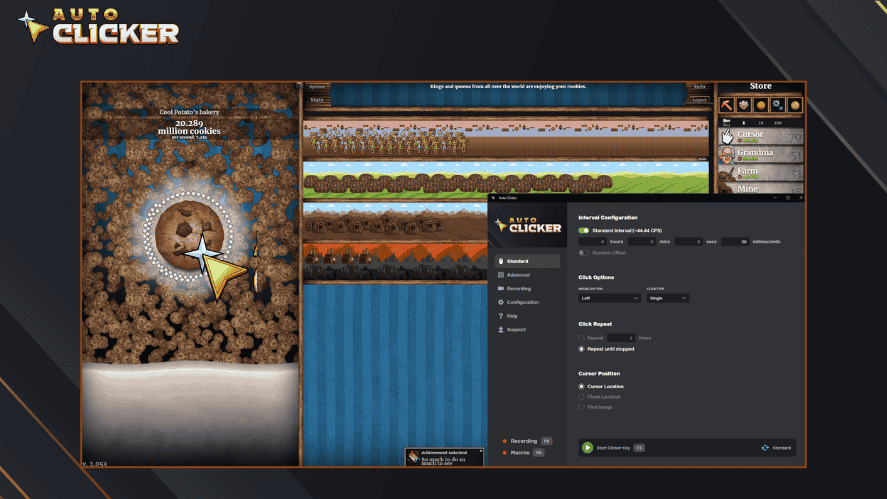Click the news ticker about kings and queens
887x499 pixels.
[507, 87]
